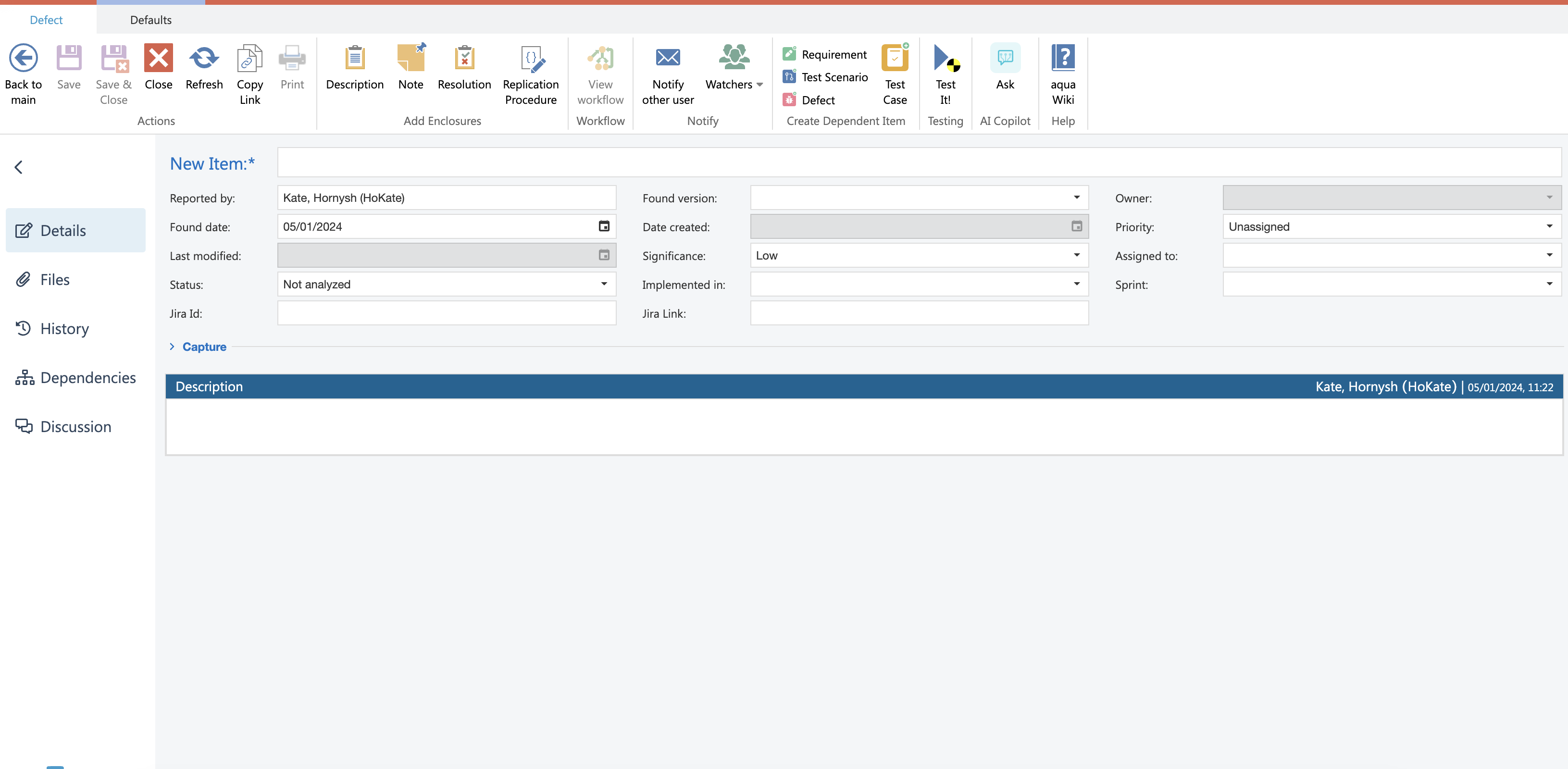Add a Replication Procedure enclosure
Image resolution: width=1568 pixels, height=769 pixels.
click(530, 59)
